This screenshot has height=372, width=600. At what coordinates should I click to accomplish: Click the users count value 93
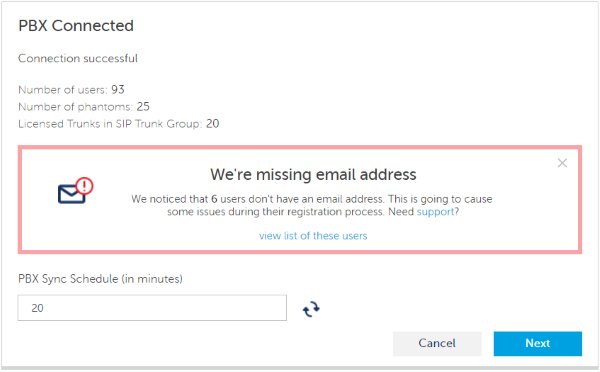(118, 90)
